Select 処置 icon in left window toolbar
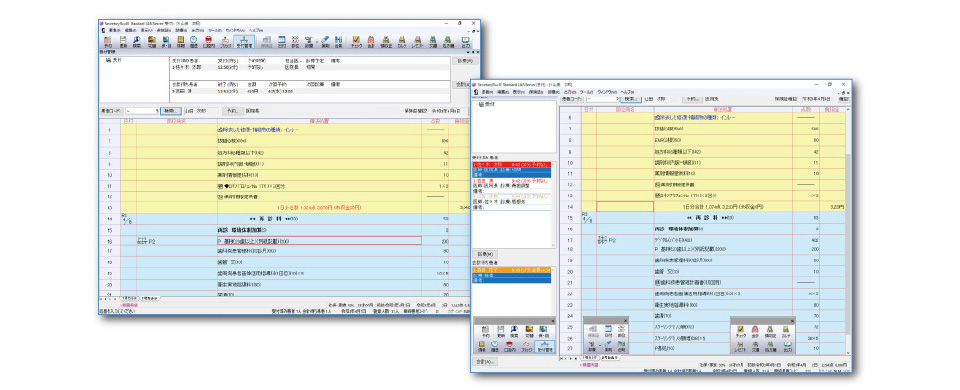 (309, 41)
